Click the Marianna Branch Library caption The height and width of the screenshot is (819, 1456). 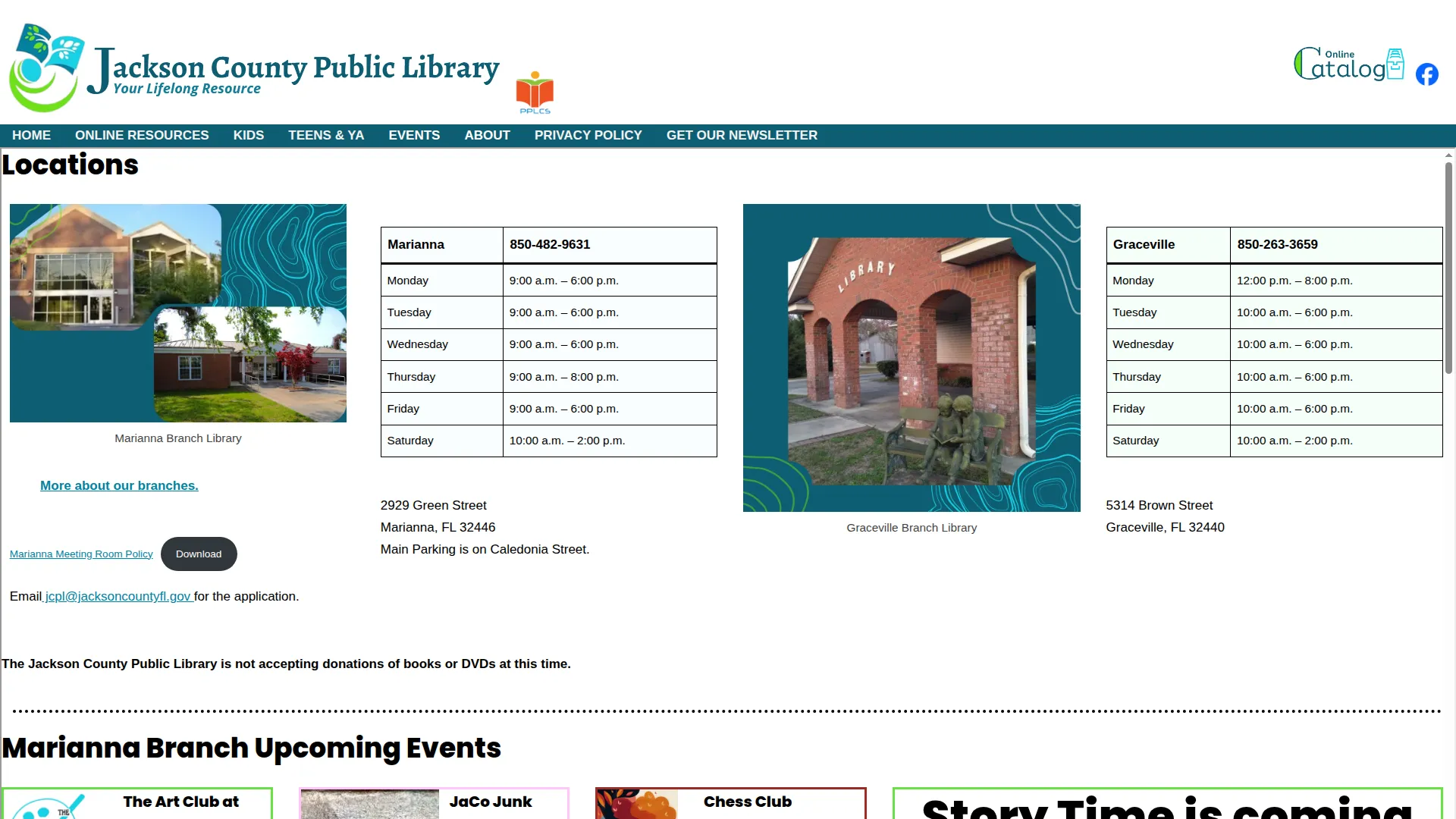click(178, 438)
